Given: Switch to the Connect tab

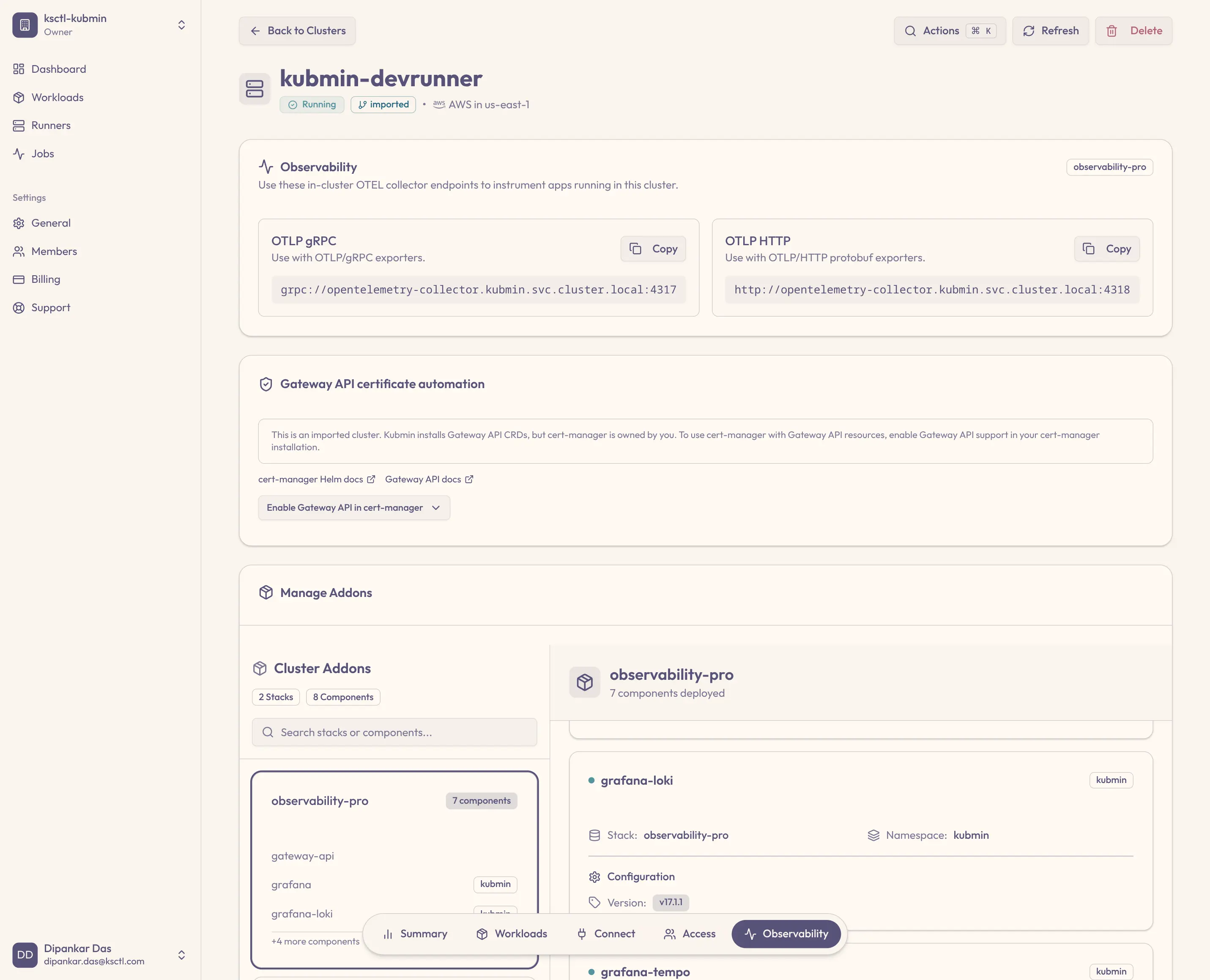Looking at the screenshot, I should [606, 934].
